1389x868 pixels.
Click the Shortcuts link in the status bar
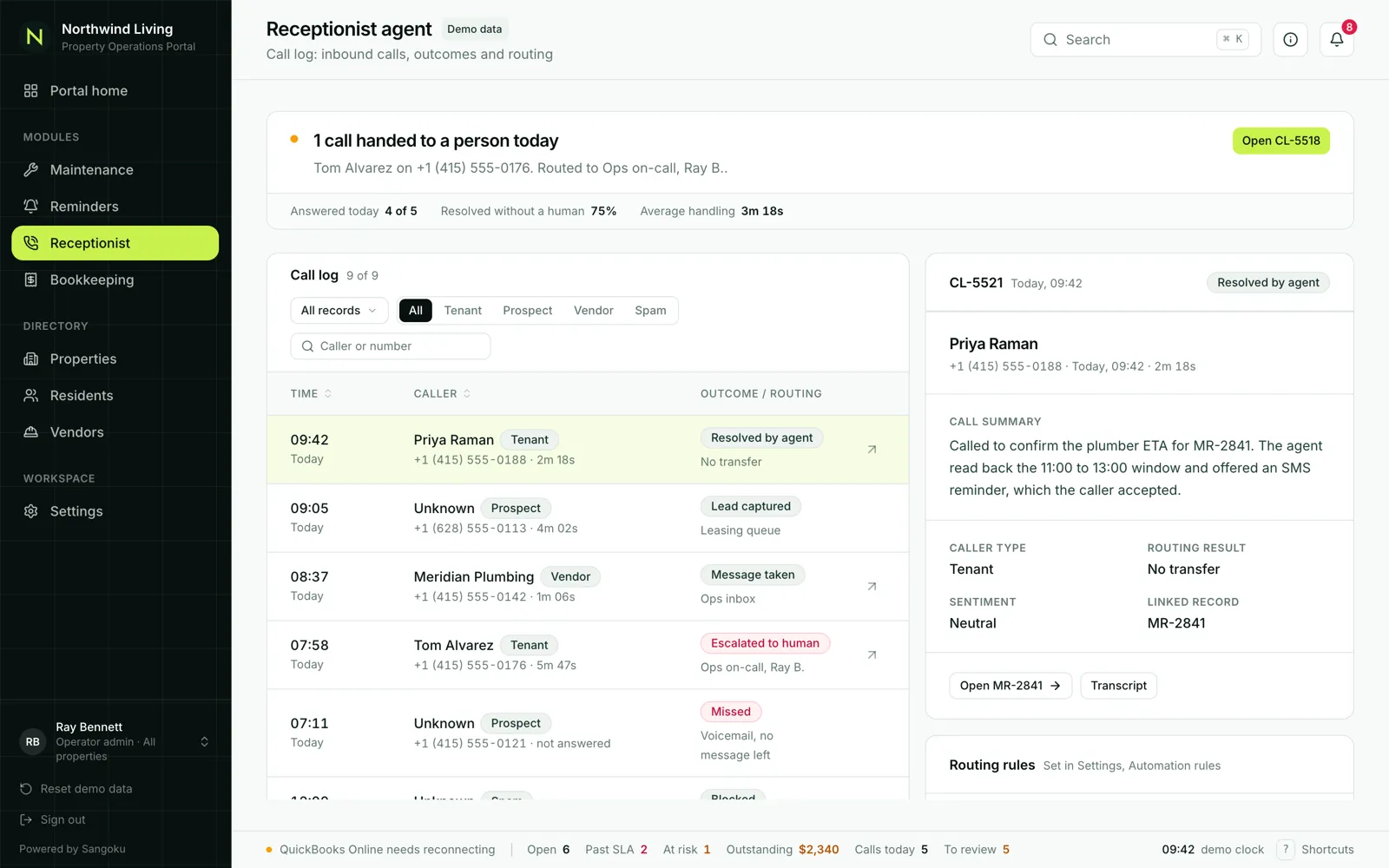pos(1327,850)
